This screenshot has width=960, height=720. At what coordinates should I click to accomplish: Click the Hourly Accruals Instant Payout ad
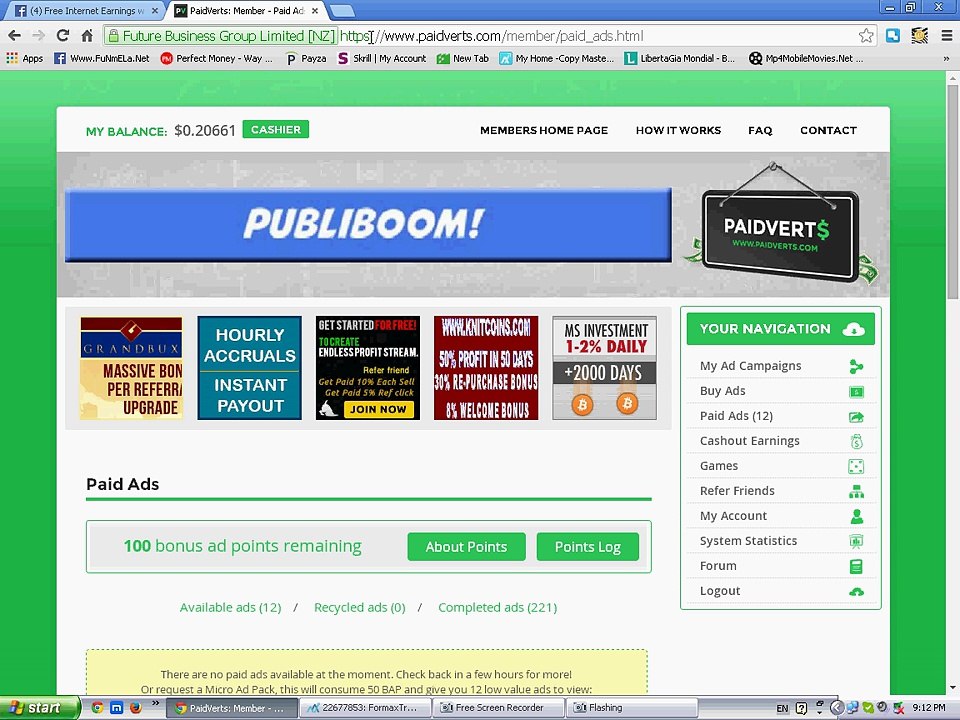[249, 368]
